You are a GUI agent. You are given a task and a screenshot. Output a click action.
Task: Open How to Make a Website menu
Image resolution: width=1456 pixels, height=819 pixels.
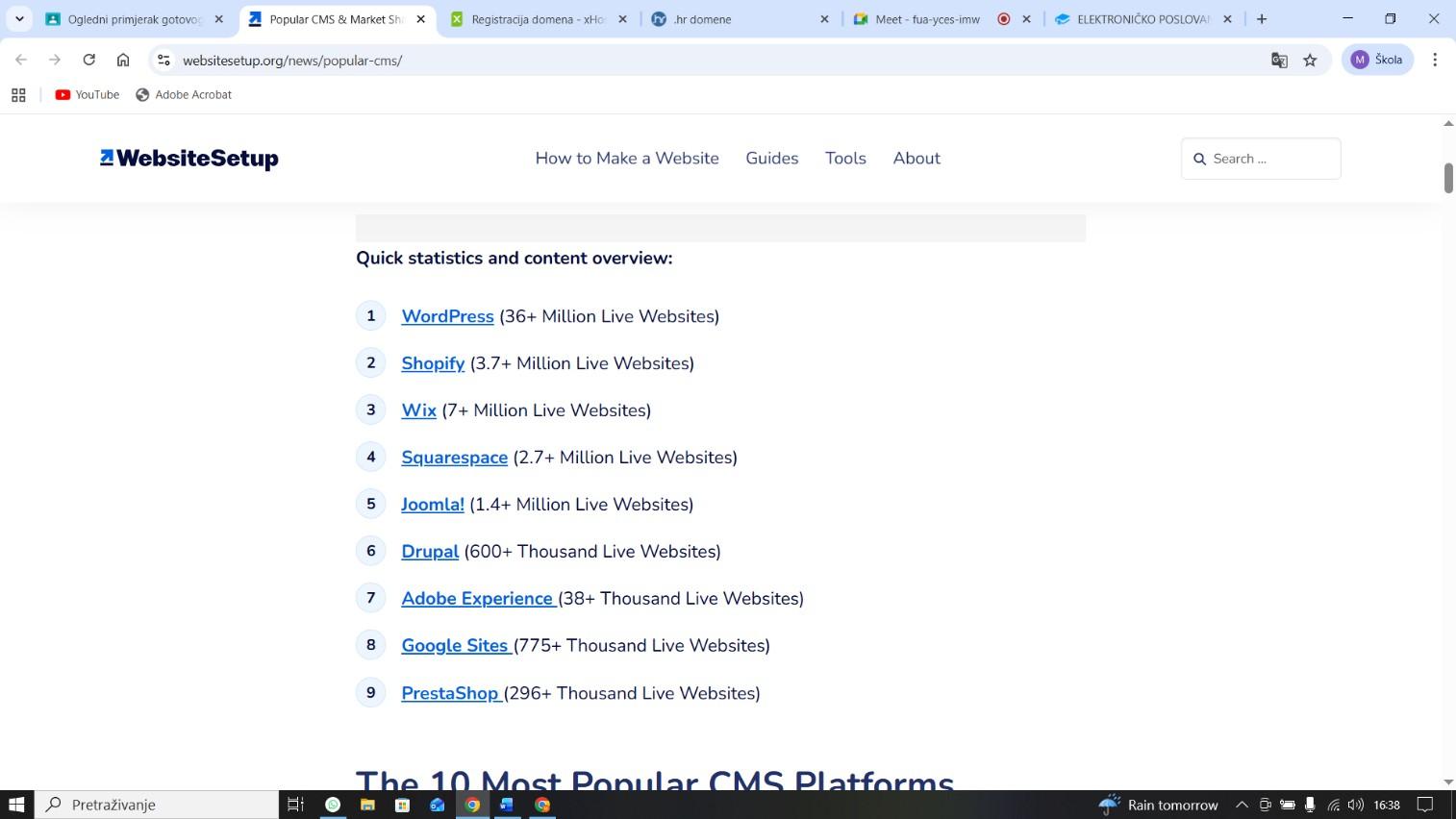[627, 159]
